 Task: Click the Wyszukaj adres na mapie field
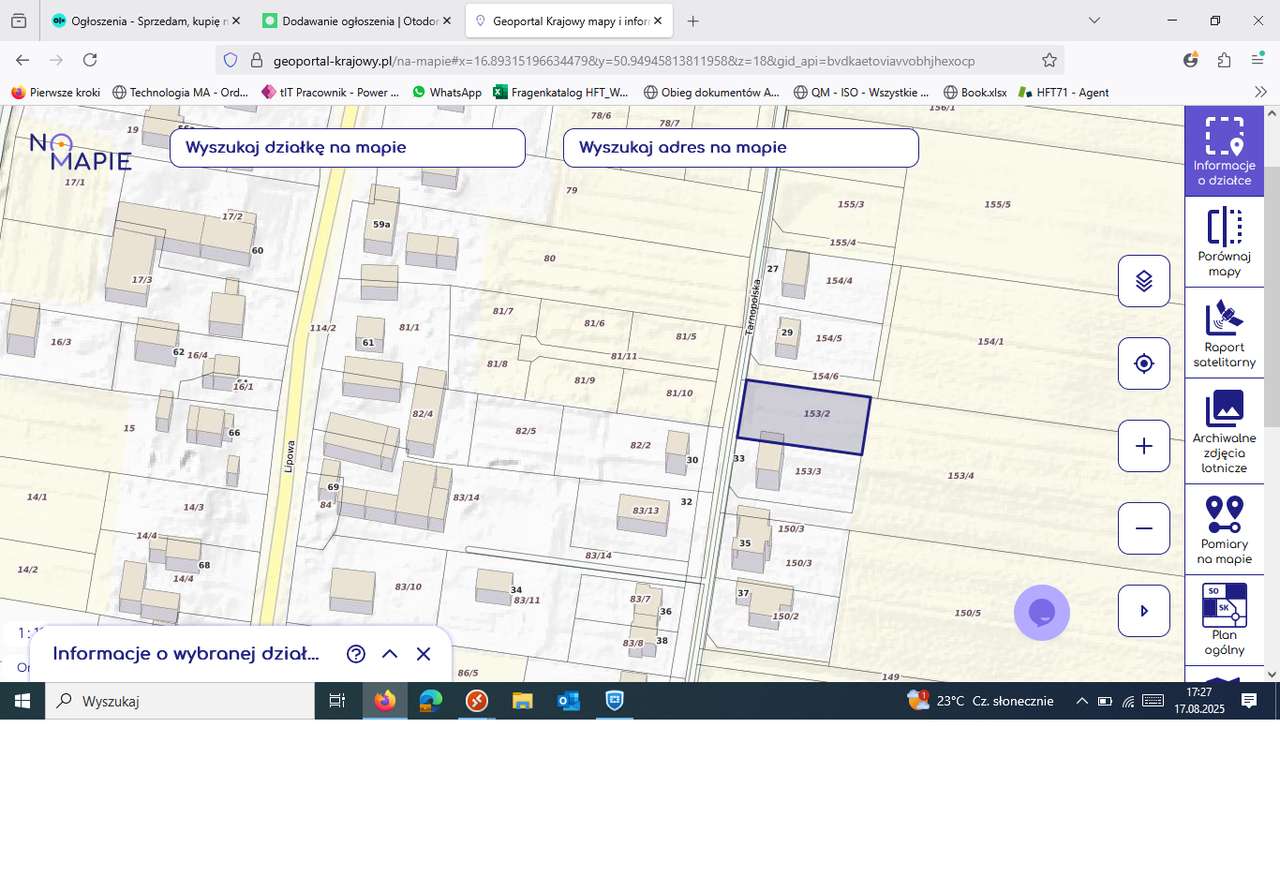tap(741, 148)
